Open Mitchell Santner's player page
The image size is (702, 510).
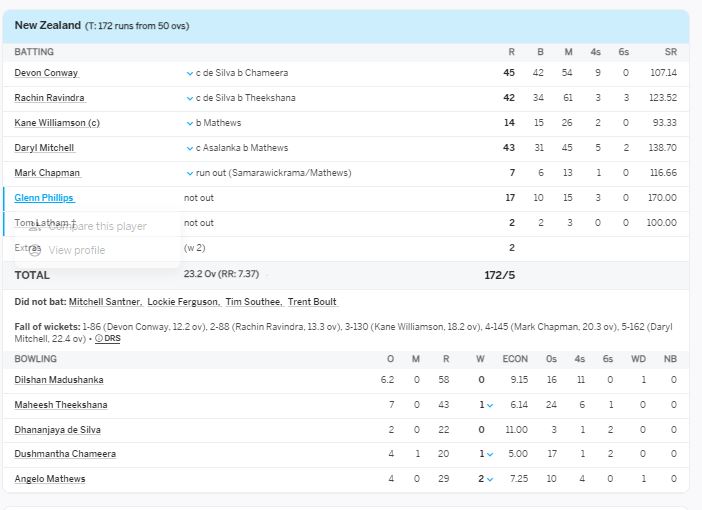tap(105, 302)
